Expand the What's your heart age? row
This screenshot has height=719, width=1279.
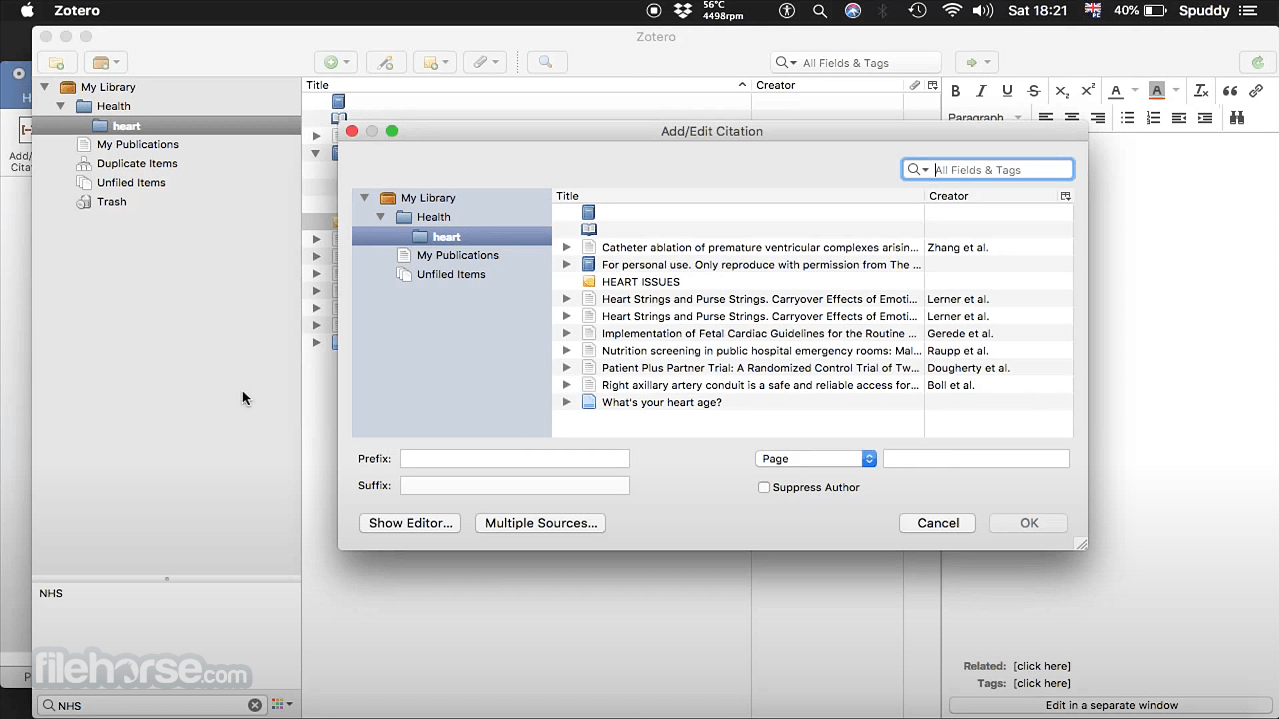(566, 402)
